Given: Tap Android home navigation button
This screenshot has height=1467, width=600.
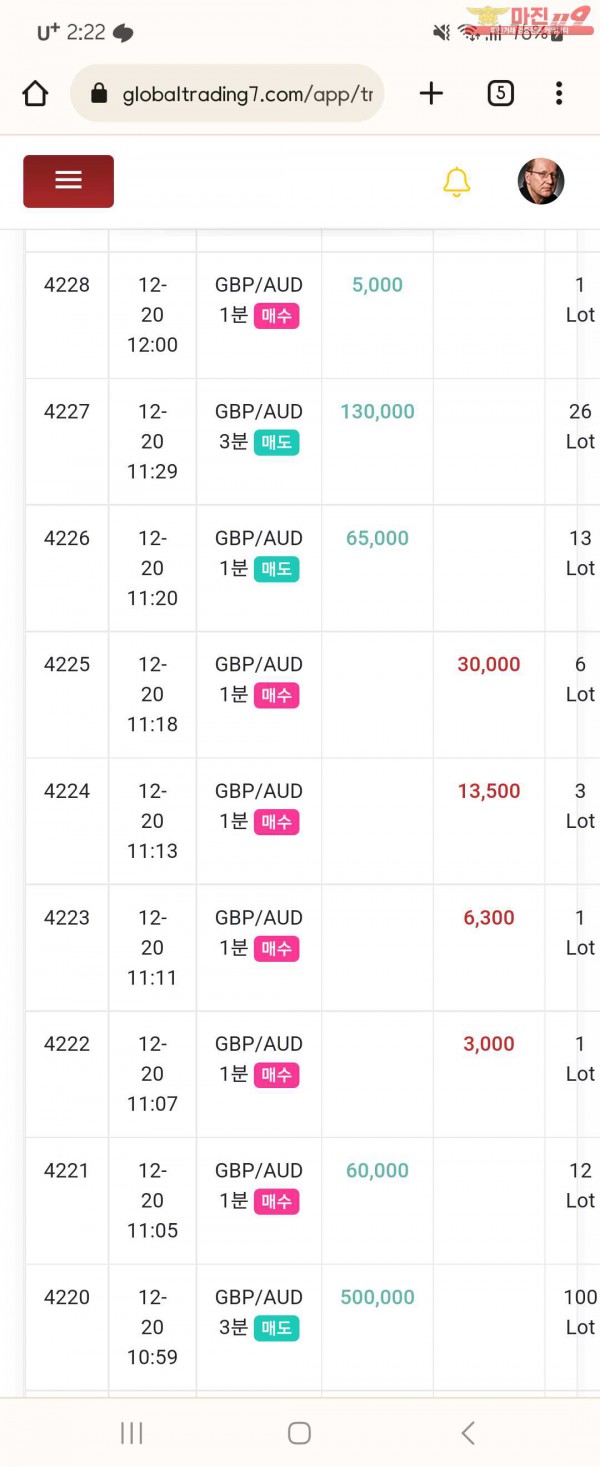Looking at the screenshot, I should click(299, 1433).
